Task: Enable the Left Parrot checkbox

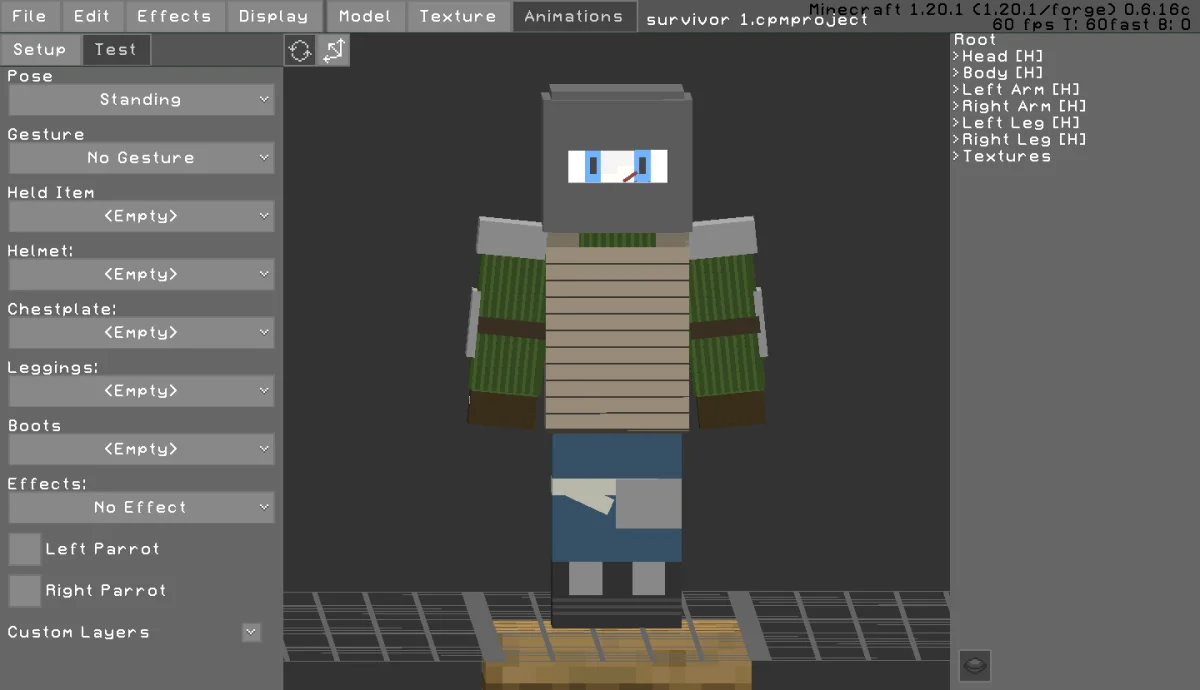Action: click(25, 549)
